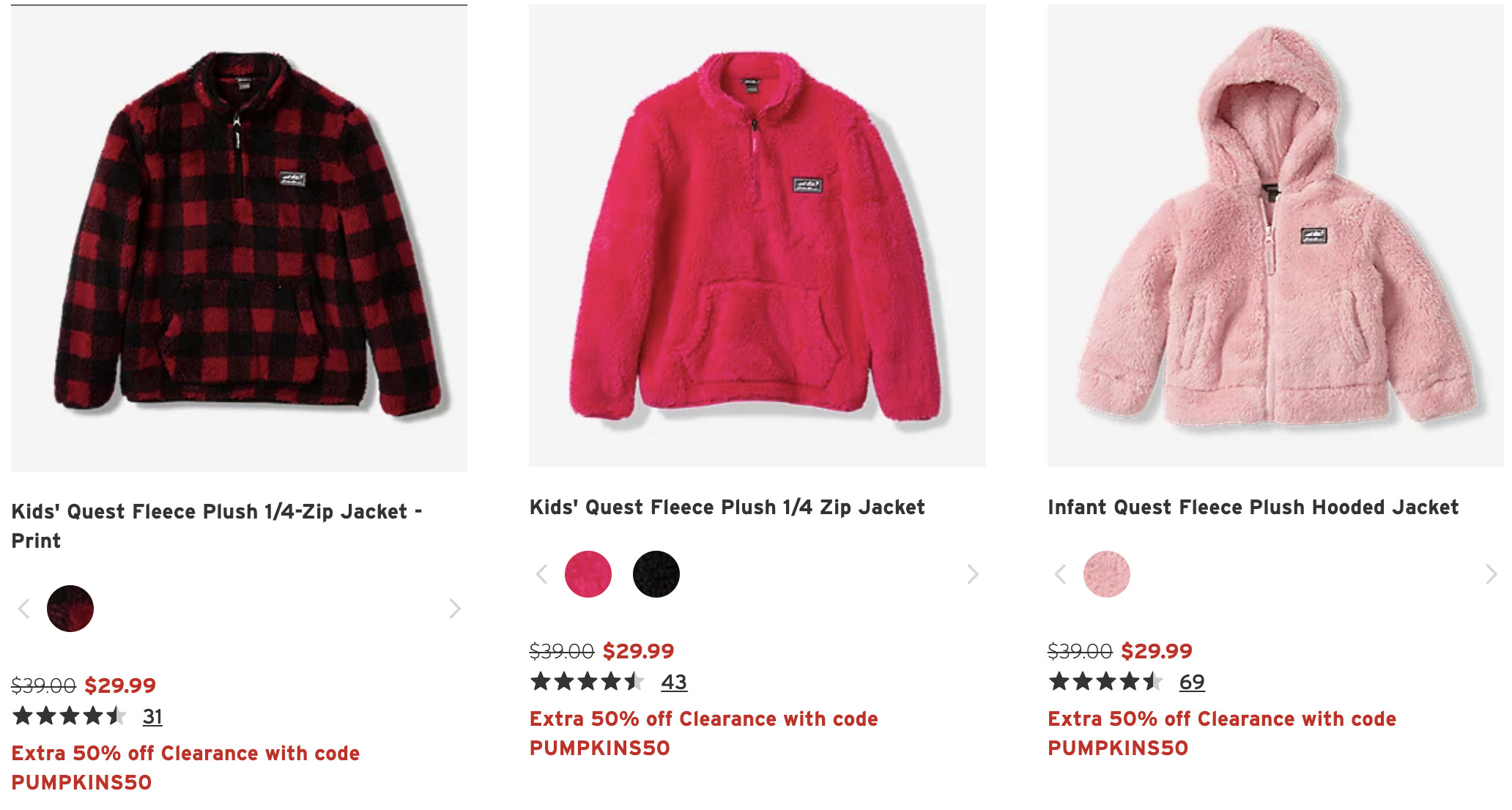Click previous swatch arrow for Kids' 1/4 Zip Jacket

(x=542, y=574)
